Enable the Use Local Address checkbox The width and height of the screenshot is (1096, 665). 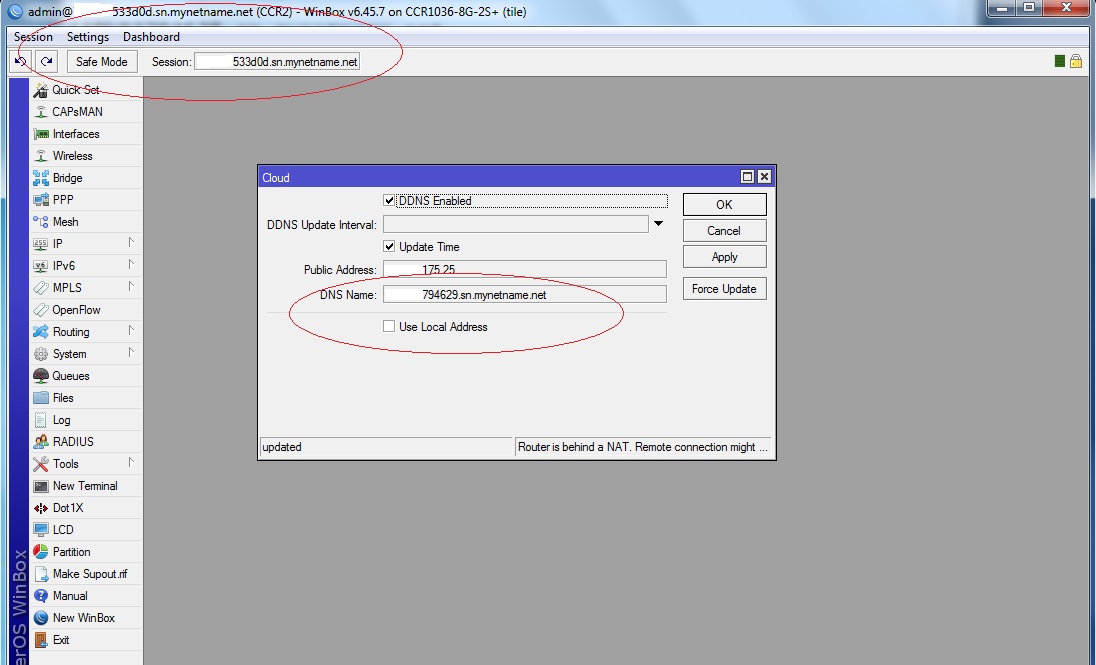click(389, 326)
